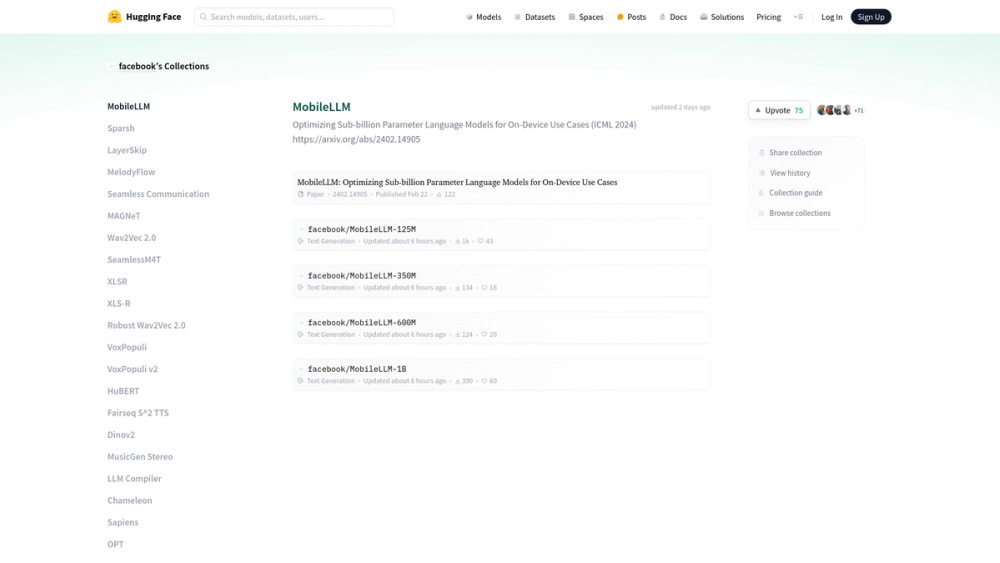Select LayerSkip collection
1000x563 pixels.
click(126, 150)
